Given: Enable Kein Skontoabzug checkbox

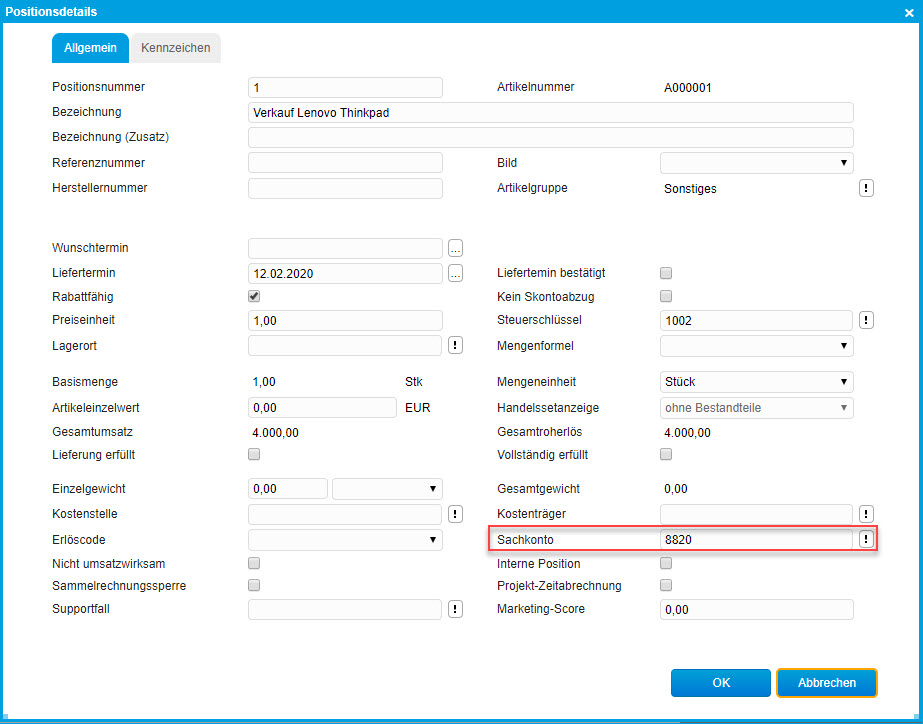Looking at the screenshot, I should (x=666, y=297).
